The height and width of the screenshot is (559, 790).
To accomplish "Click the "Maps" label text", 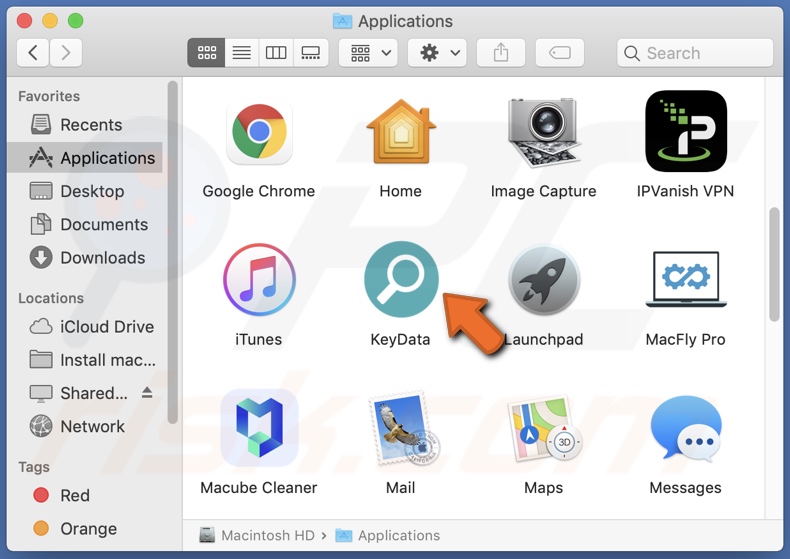I will [x=544, y=487].
